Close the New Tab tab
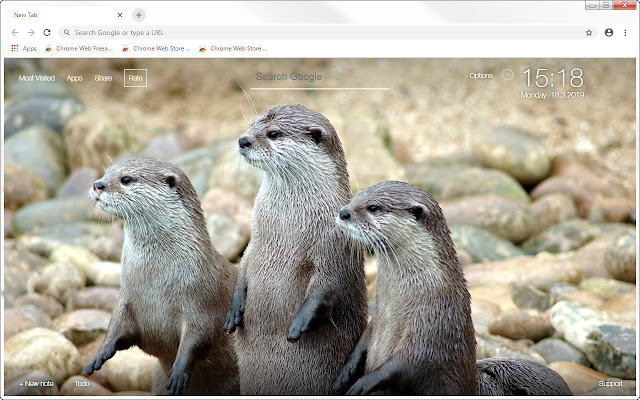Screen dimensions: 640x400 pos(120,15)
